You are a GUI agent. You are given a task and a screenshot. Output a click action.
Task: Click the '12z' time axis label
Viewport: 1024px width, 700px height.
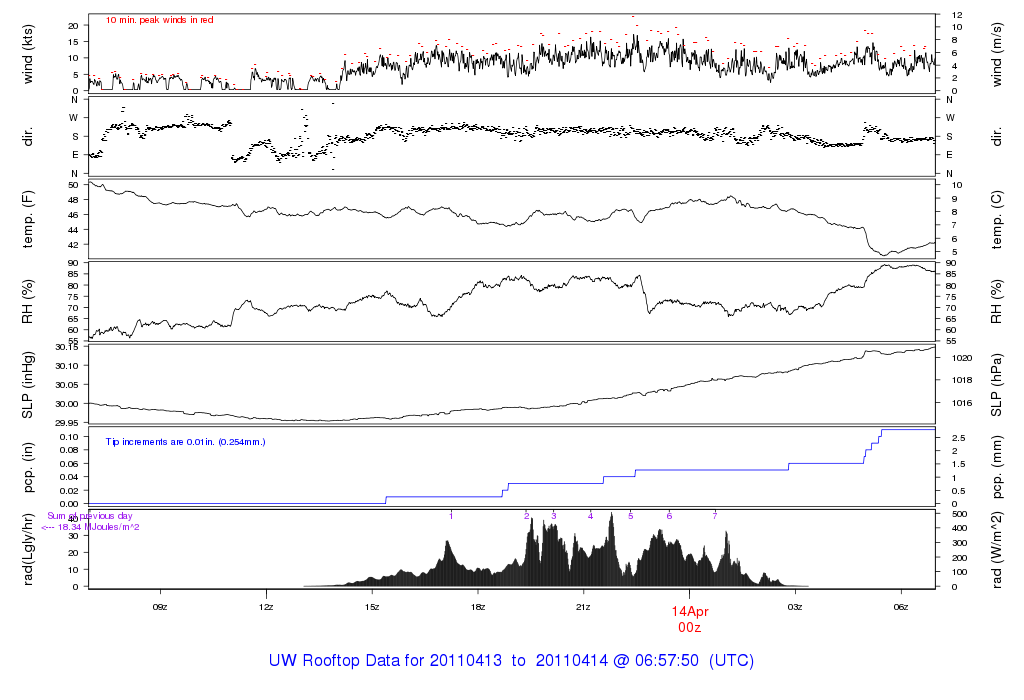[266, 607]
